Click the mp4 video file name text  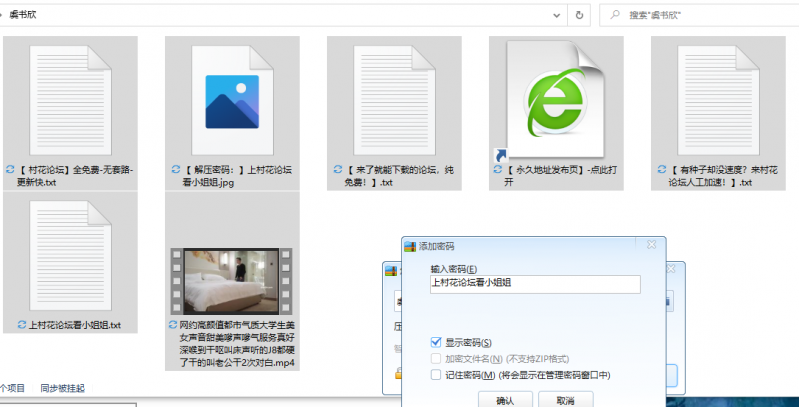point(237,344)
